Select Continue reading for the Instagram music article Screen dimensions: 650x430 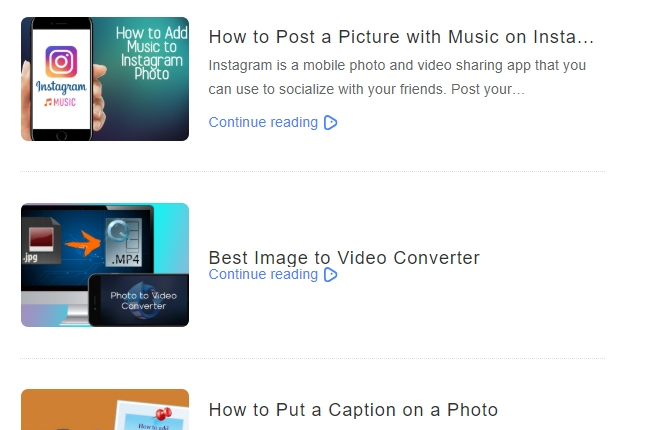[263, 123]
